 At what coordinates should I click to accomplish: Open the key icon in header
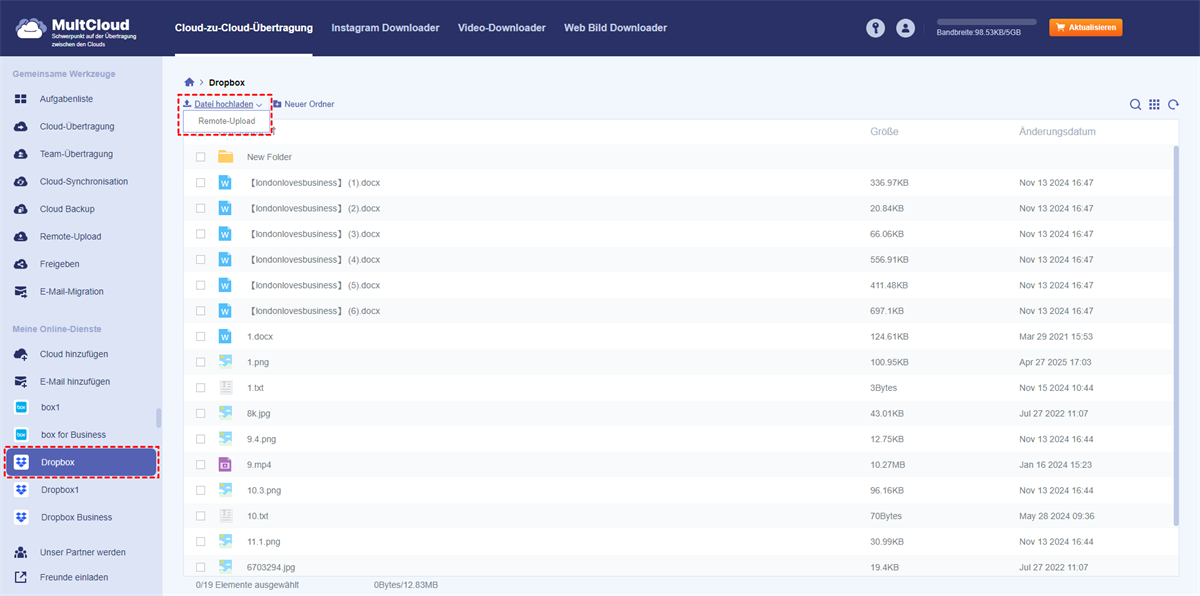tap(876, 29)
